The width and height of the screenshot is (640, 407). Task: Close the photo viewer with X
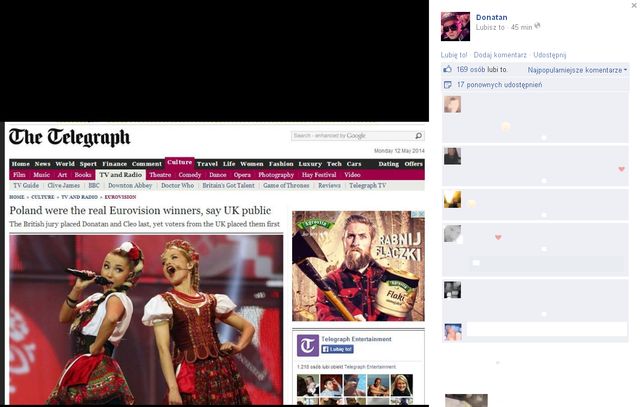634,5
